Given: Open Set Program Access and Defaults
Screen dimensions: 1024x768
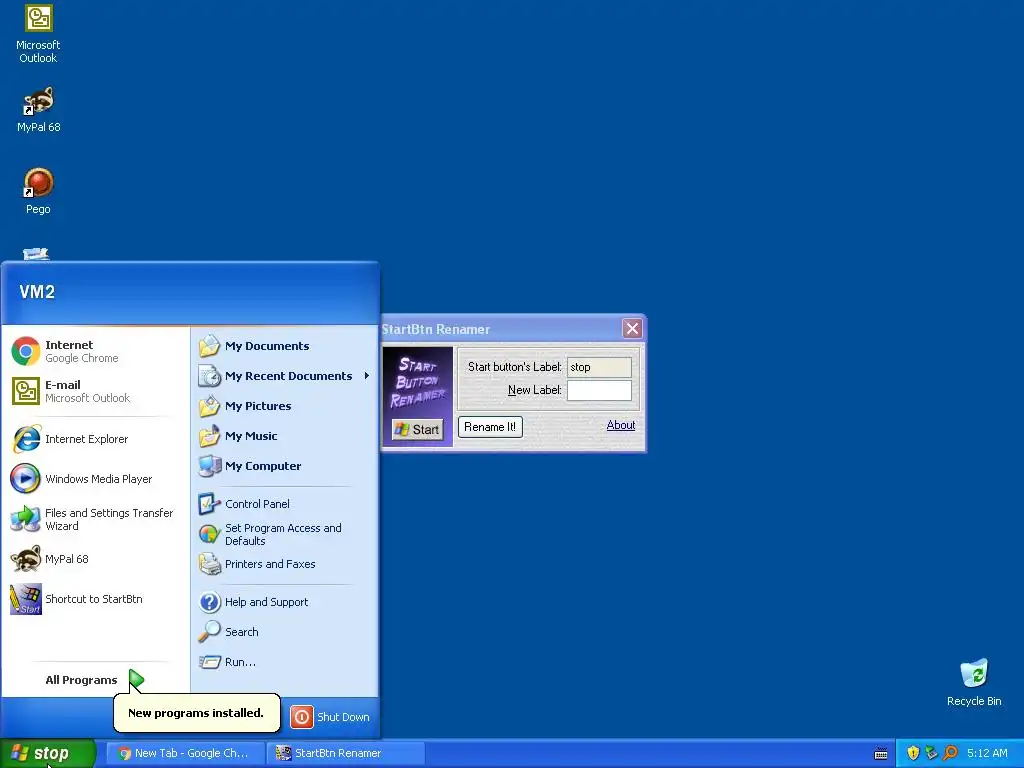Looking at the screenshot, I should click(284, 534).
